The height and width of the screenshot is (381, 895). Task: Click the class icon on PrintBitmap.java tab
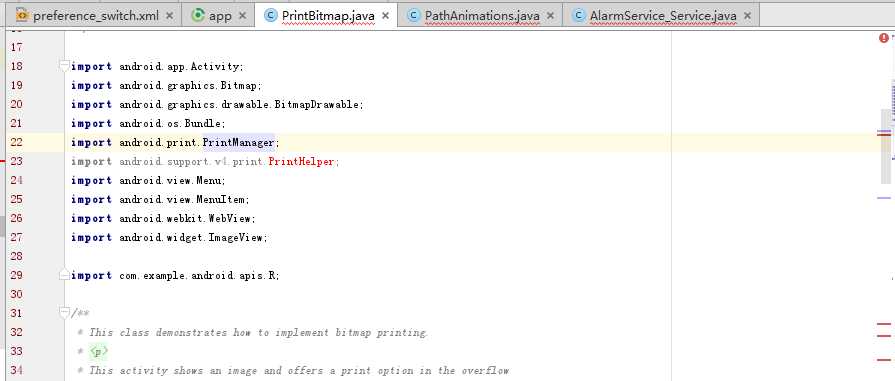pyautogui.click(x=271, y=15)
